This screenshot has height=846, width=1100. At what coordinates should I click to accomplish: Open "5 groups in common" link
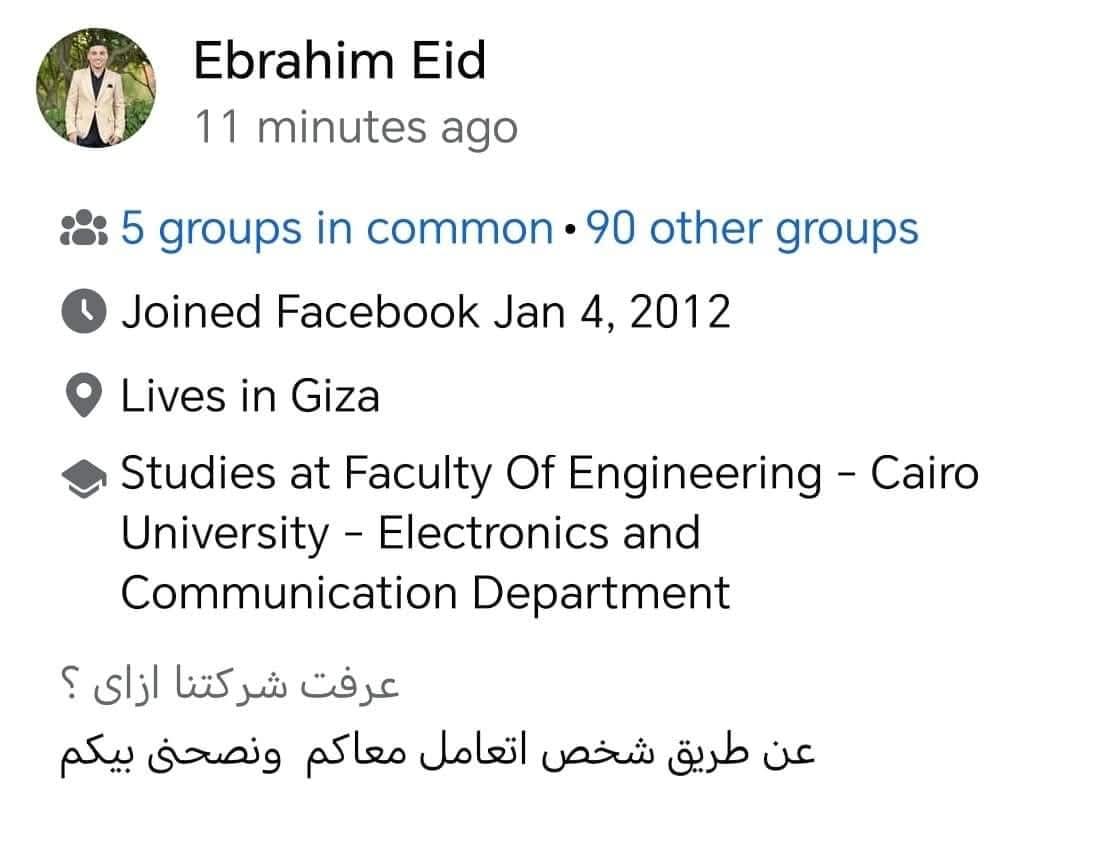337,229
